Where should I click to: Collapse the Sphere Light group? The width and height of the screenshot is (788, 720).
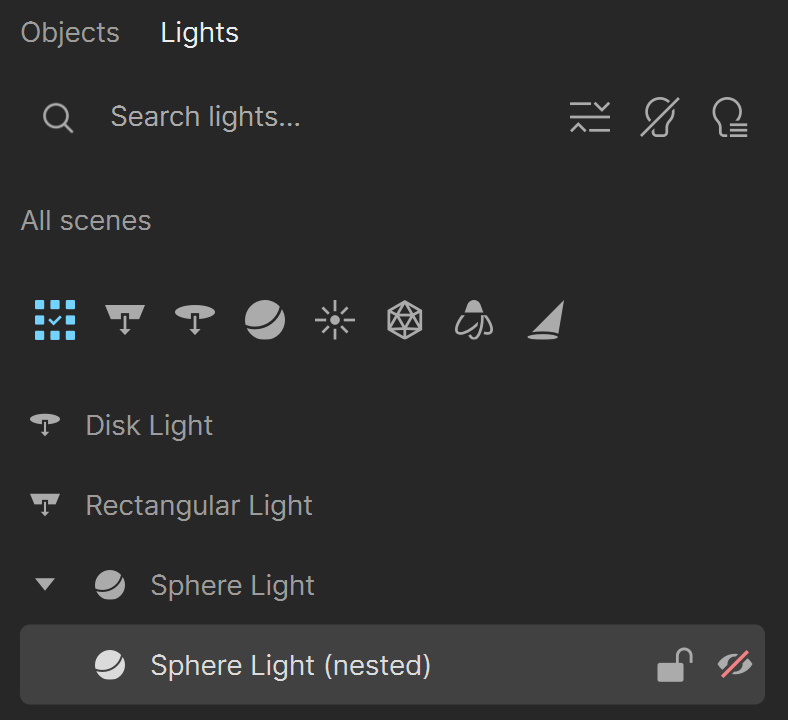(x=45, y=584)
